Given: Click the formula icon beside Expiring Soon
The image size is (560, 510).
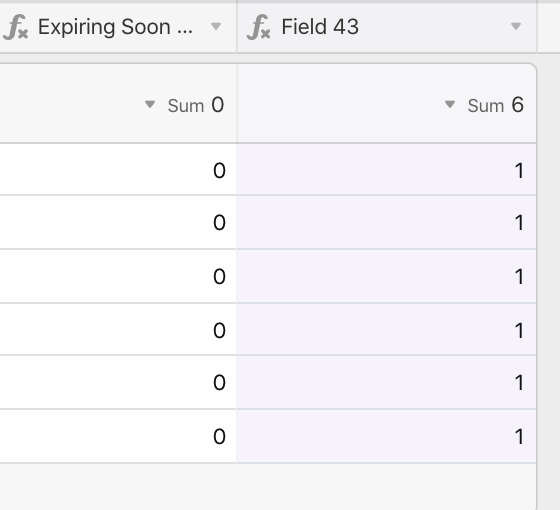Looking at the screenshot, I should tap(15, 27).
